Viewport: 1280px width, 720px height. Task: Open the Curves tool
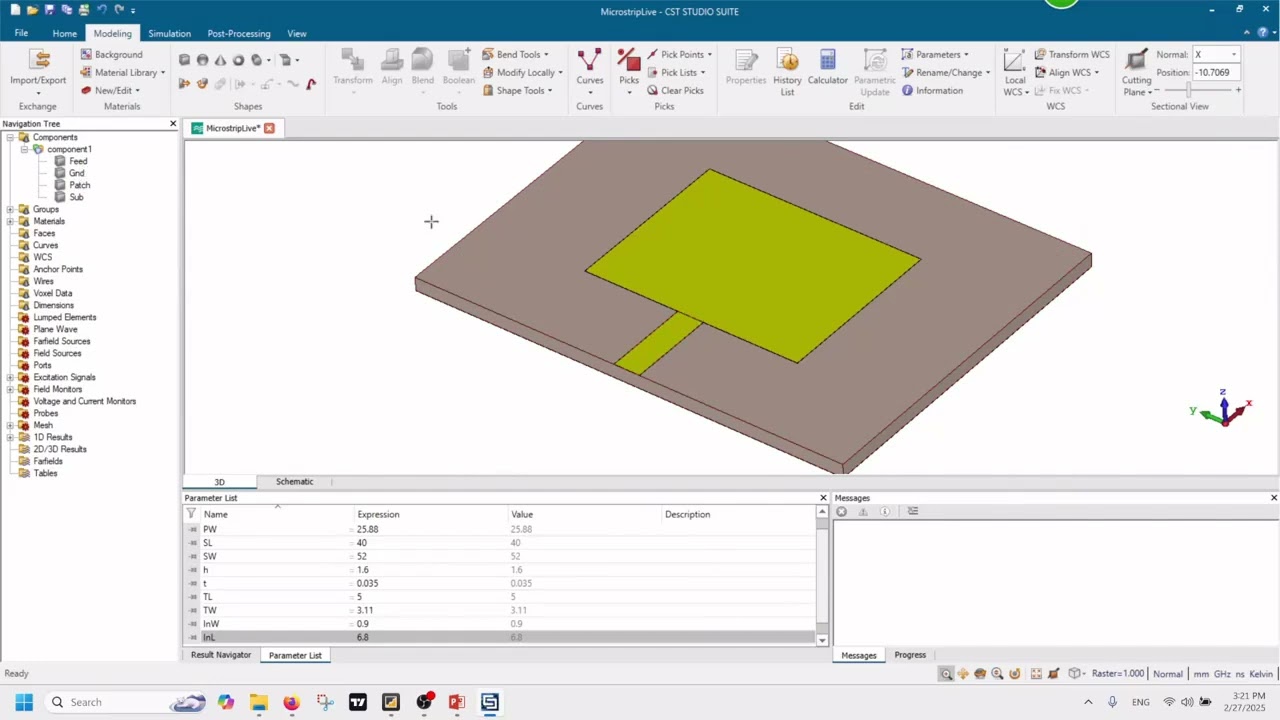tap(589, 70)
